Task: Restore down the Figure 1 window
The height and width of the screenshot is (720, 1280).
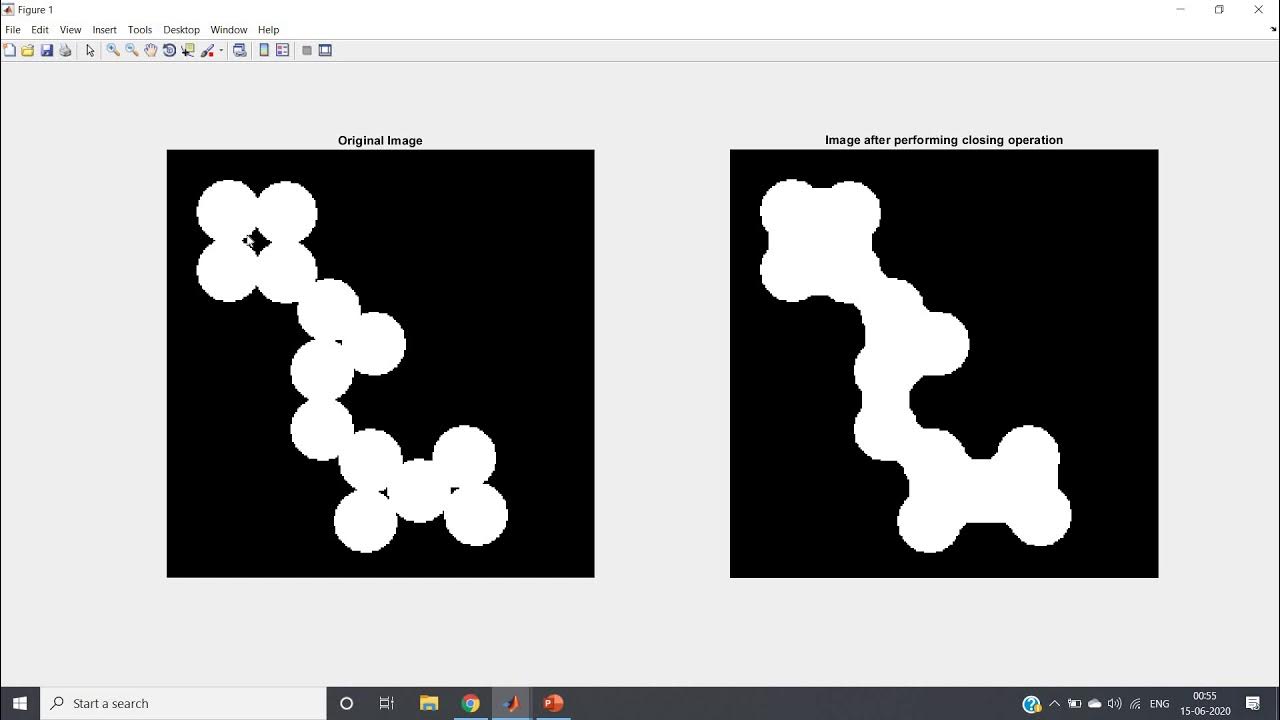Action: click(x=1219, y=9)
